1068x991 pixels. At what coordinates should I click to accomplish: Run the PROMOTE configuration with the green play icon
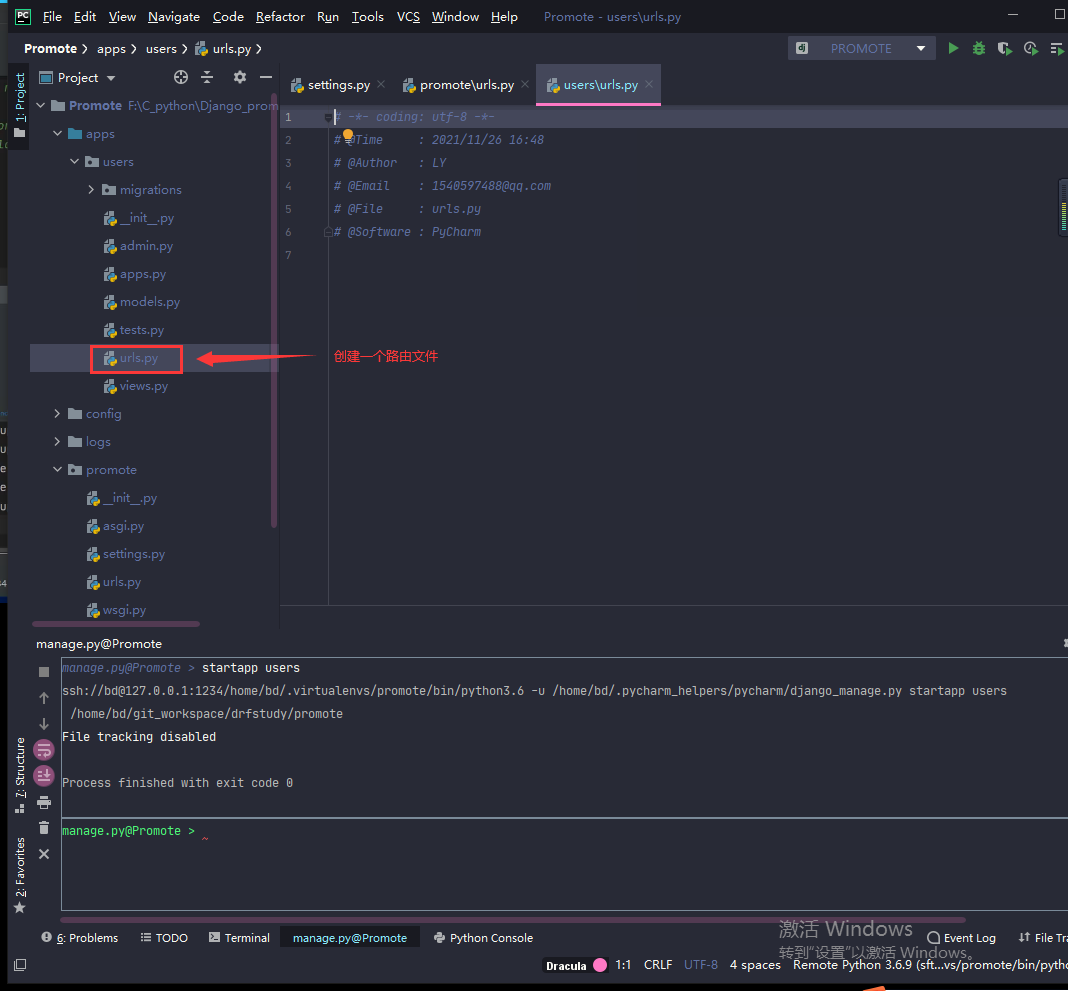coord(954,48)
